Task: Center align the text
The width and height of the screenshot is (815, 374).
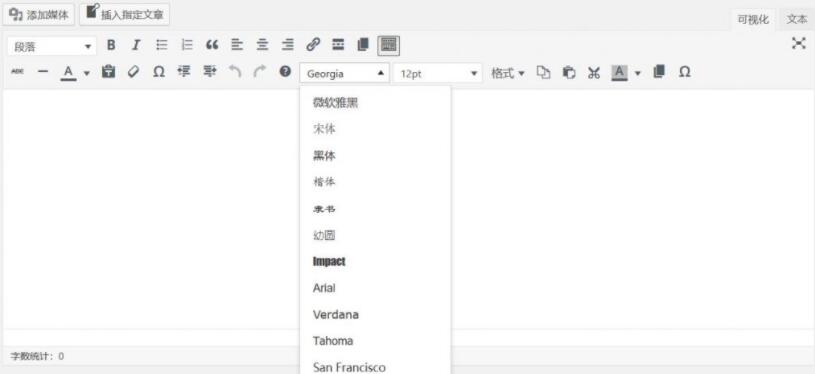Action: pyautogui.click(x=262, y=45)
